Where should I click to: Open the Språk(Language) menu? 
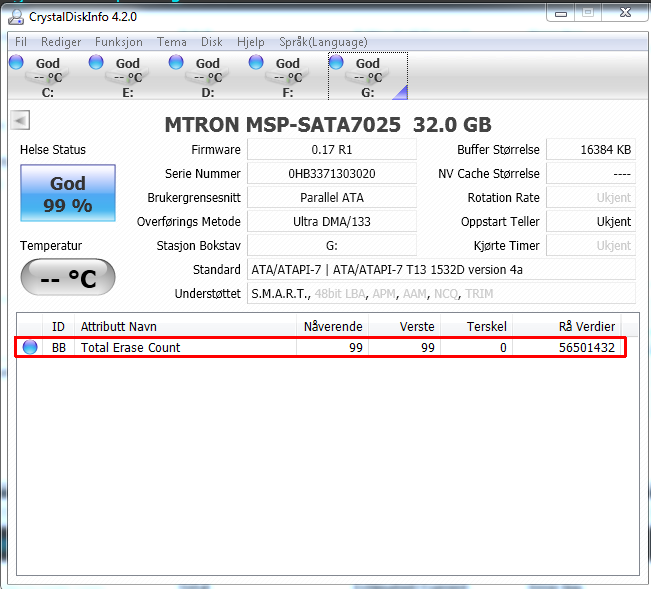point(323,42)
